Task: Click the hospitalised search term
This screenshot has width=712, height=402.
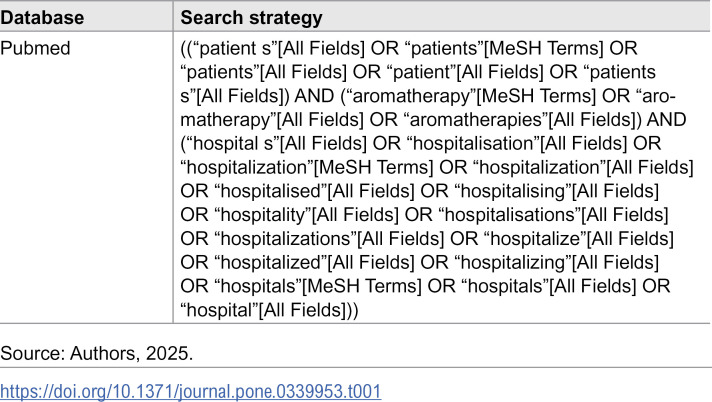Action: click(273, 191)
